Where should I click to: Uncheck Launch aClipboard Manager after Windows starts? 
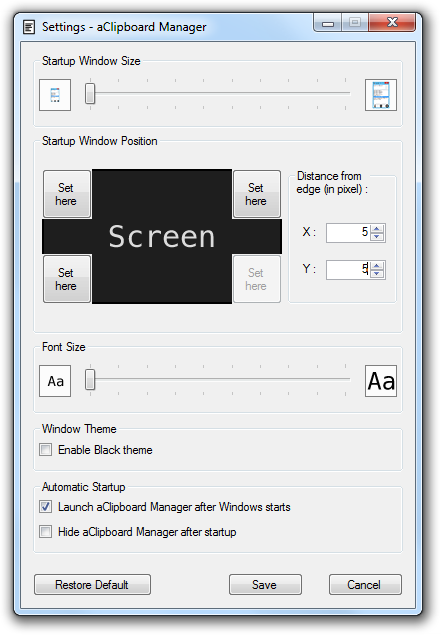(45, 507)
